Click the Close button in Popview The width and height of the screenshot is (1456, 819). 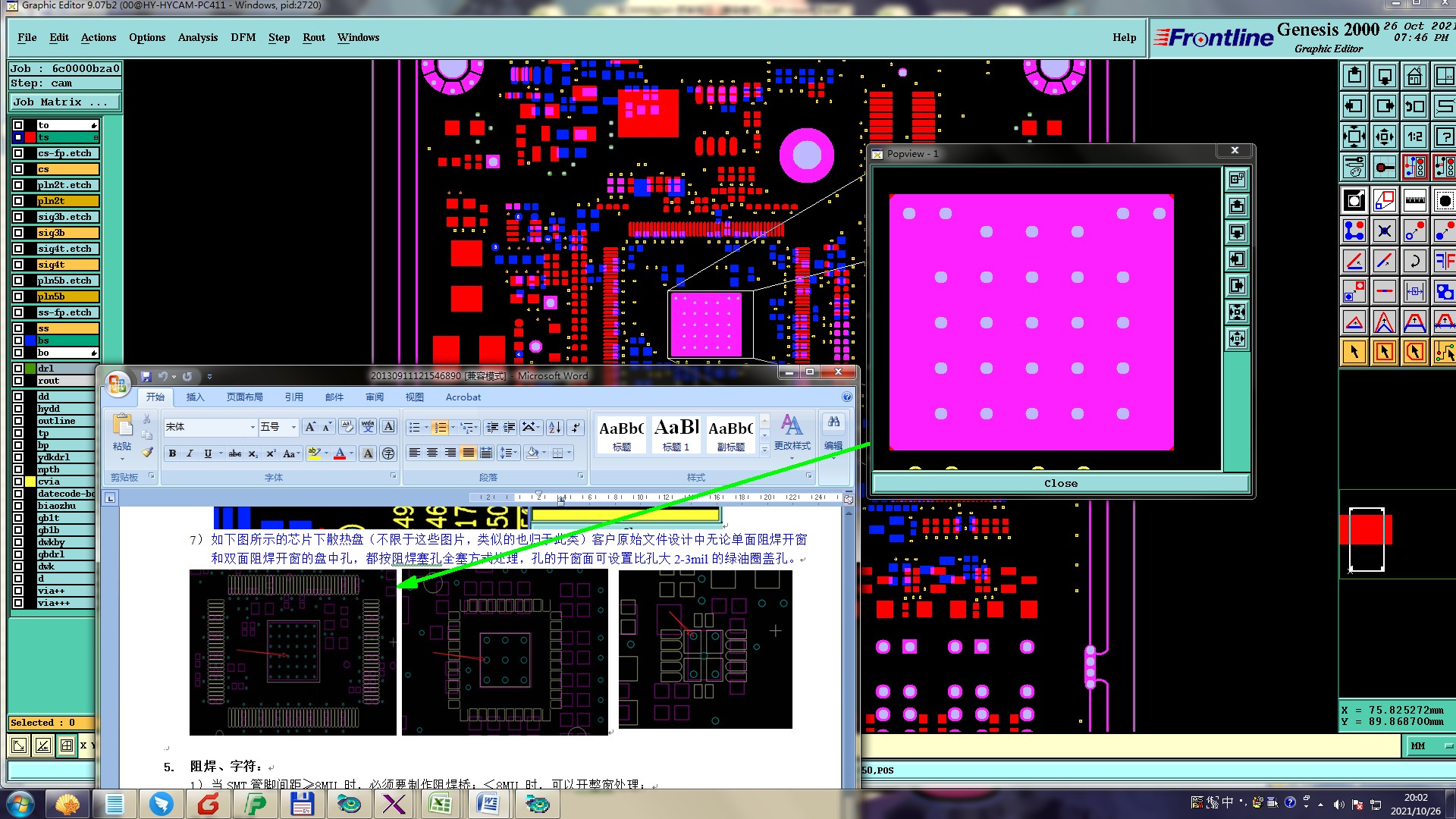point(1060,483)
